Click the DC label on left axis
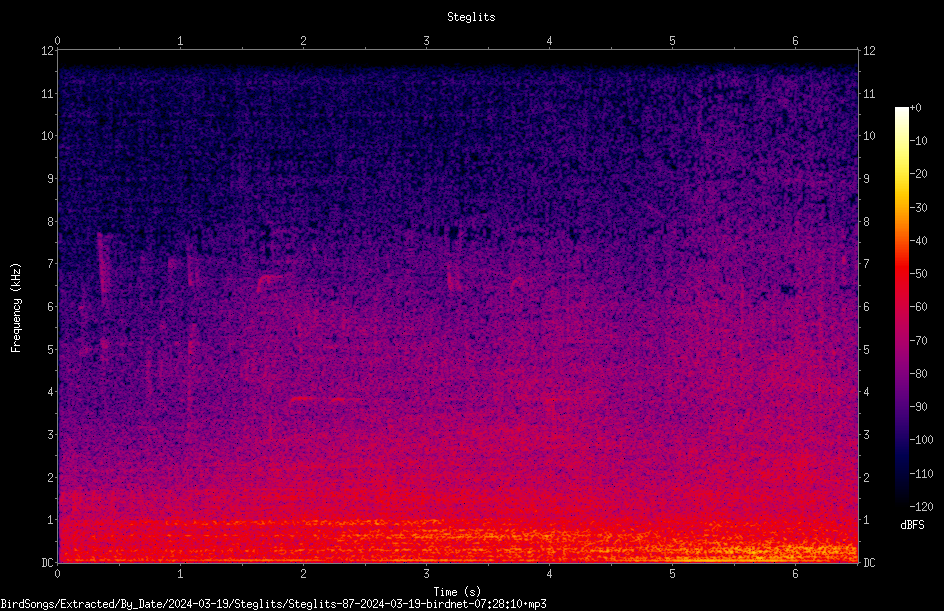The image size is (944, 611). tap(48, 562)
